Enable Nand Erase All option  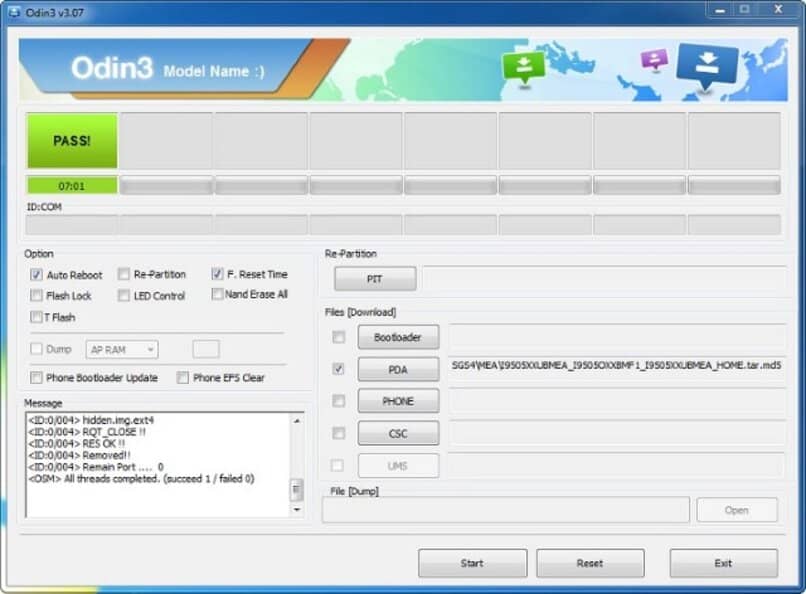pyautogui.click(x=217, y=294)
